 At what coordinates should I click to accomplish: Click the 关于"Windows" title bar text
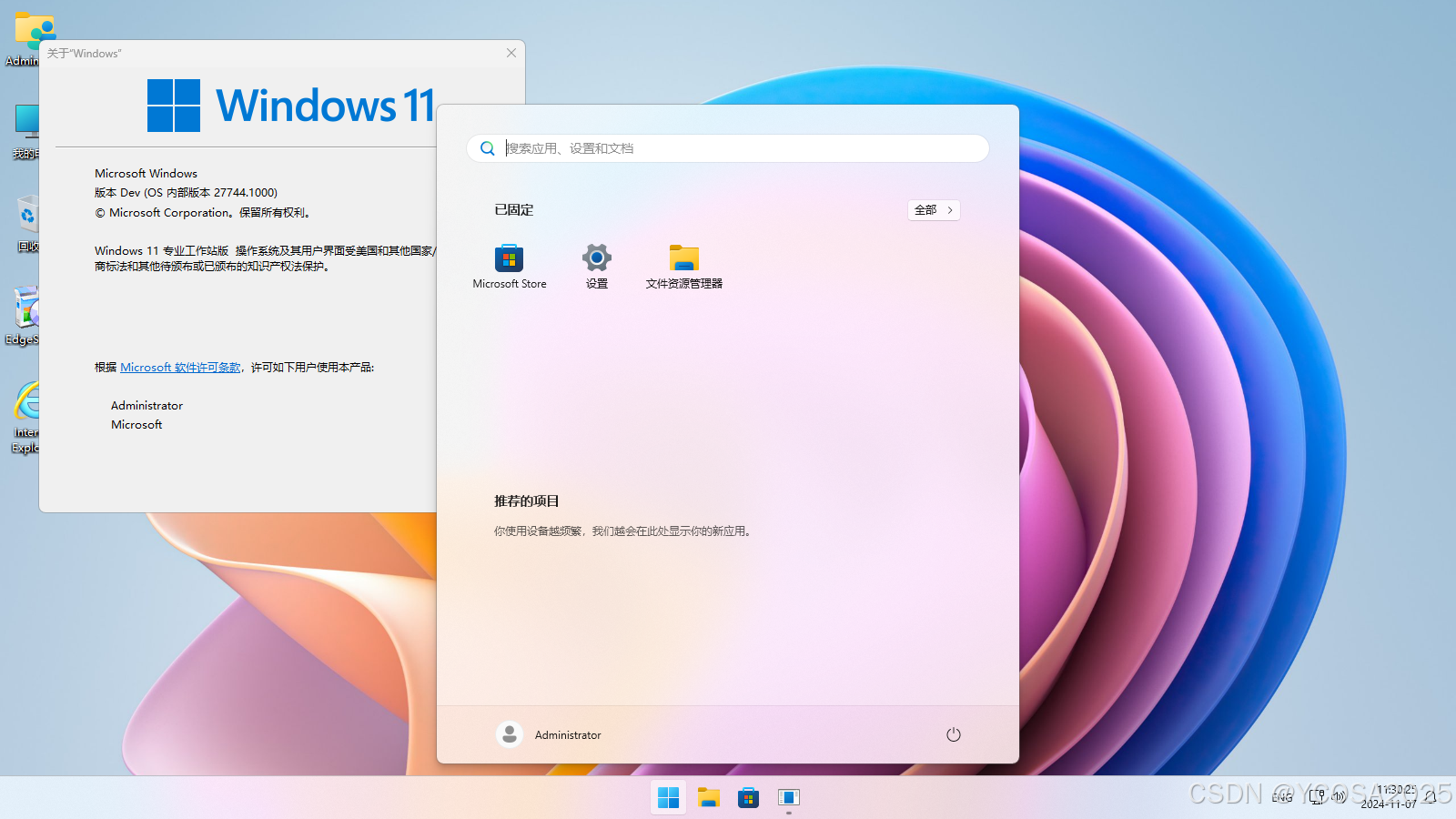85,54
